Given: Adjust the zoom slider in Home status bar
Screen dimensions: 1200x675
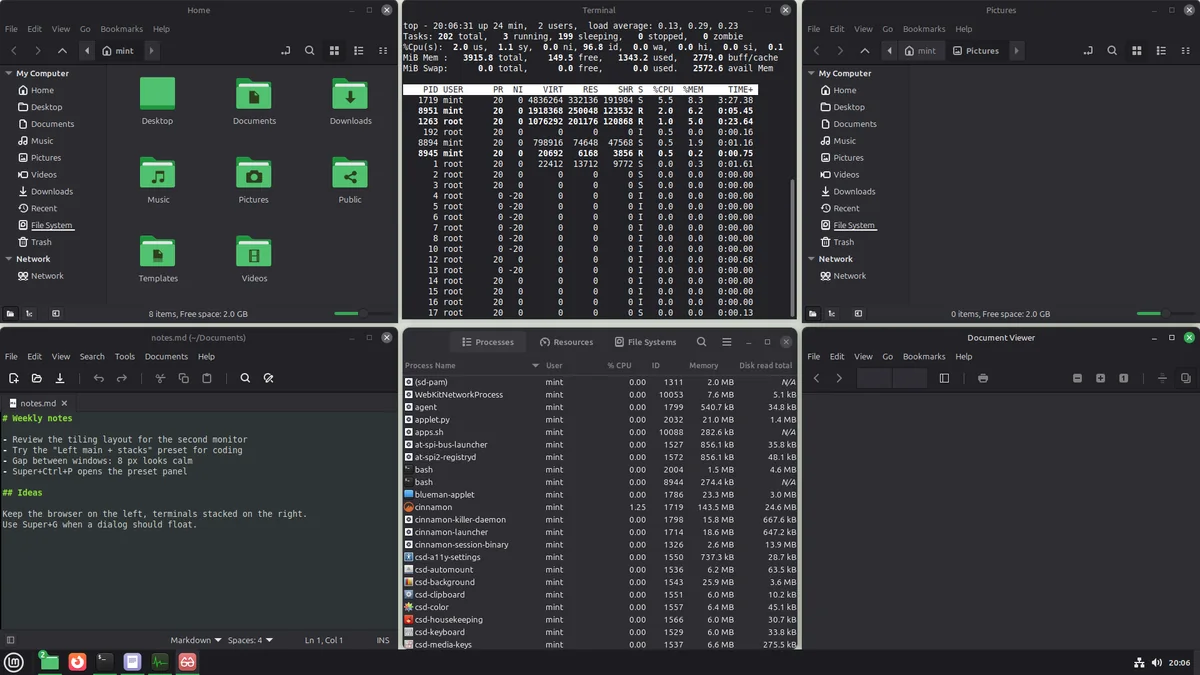Looking at the screenshot, I should 362,314.
